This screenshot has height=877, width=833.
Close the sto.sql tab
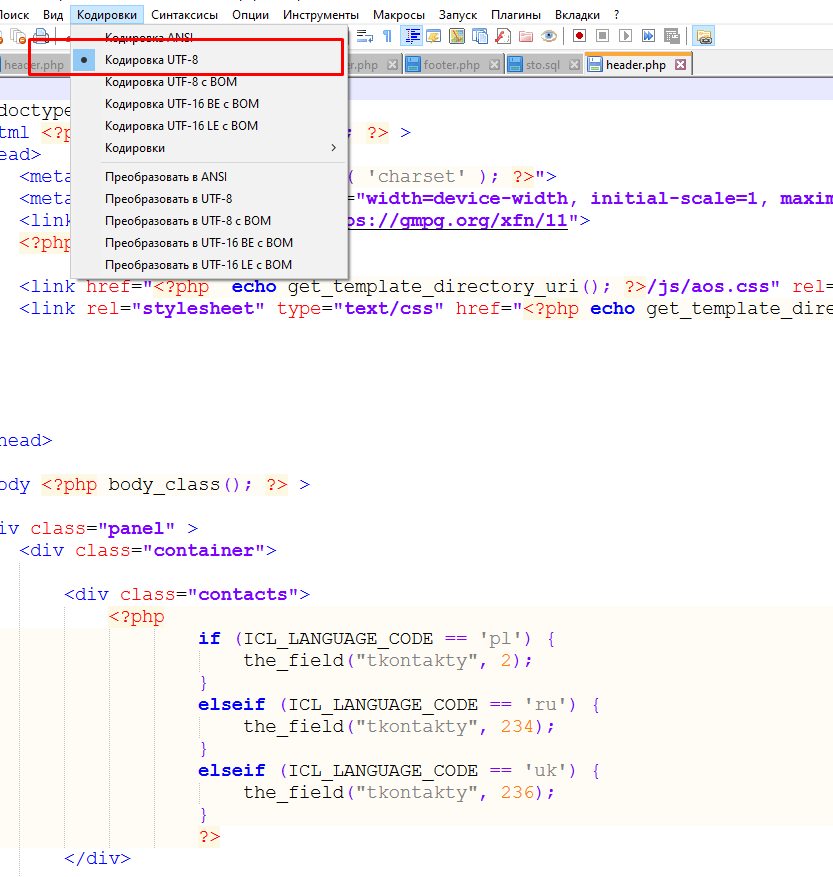[574, 65]
